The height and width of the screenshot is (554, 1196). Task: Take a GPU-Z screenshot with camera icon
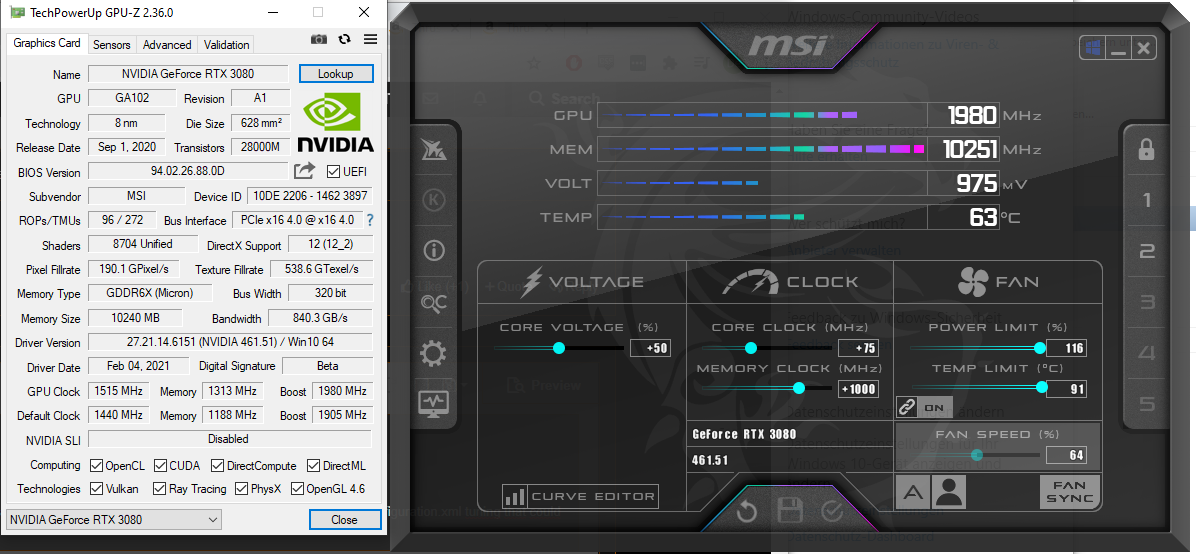click(319, 40)
